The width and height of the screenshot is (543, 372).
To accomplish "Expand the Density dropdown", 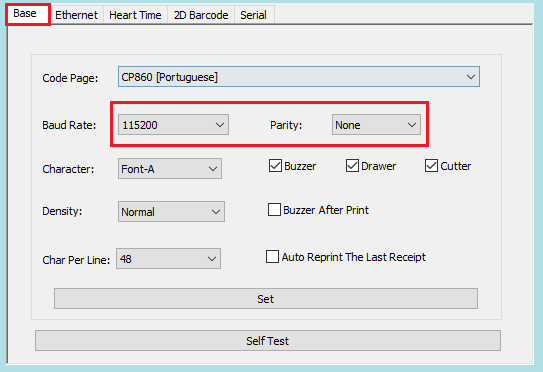I will (x=171, y=212).
